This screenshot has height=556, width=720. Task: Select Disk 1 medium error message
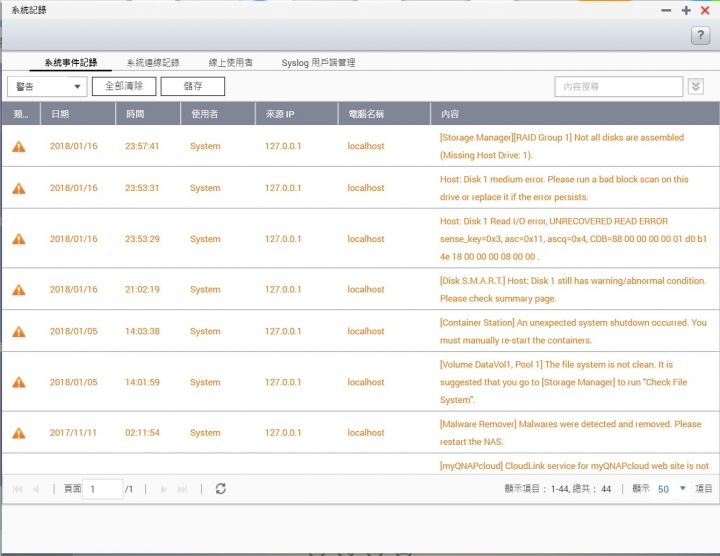(x=564, y=188)
